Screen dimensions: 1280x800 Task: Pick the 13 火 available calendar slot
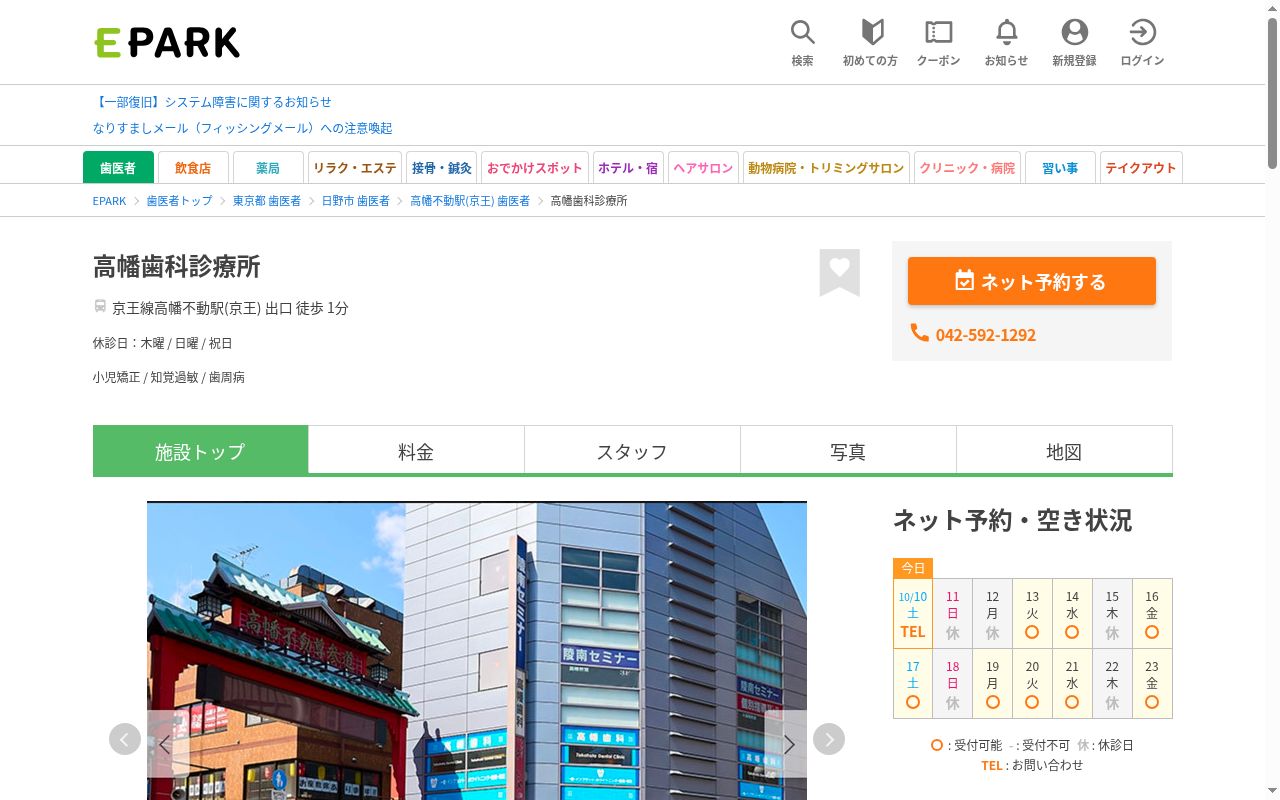pyautogui.click(x=1032, y=614)
